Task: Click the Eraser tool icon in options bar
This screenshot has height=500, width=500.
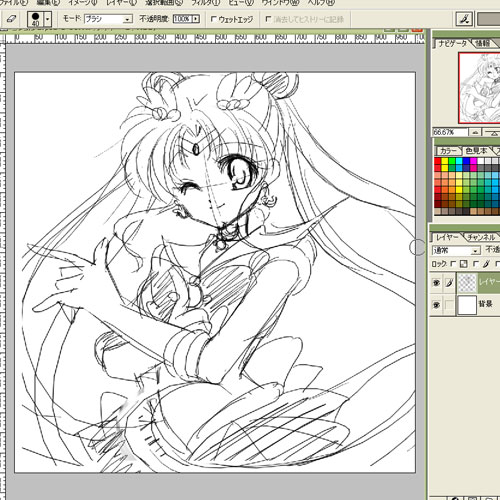Action: point(12,19)
